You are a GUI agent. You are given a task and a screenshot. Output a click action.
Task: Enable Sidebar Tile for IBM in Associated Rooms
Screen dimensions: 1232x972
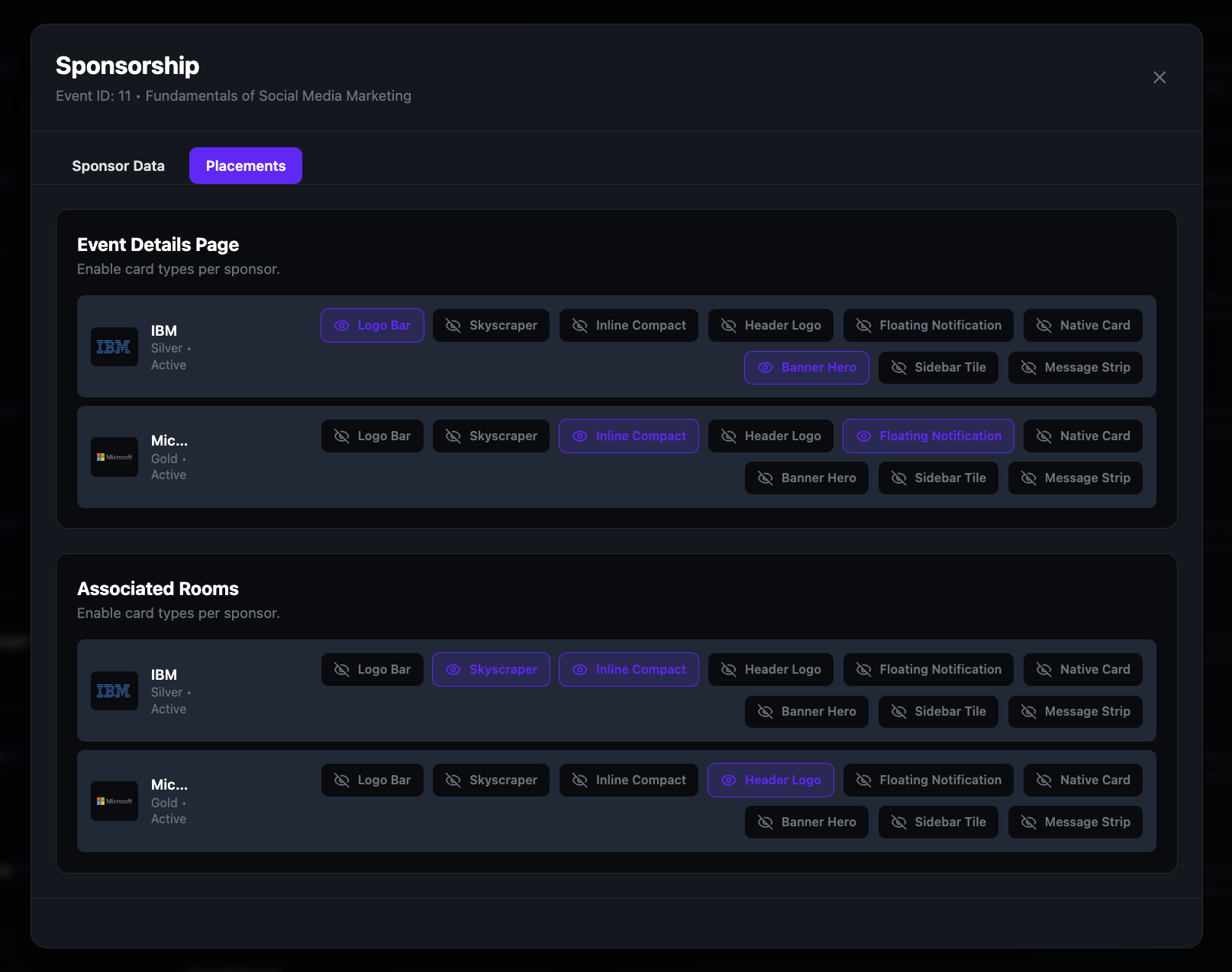point(938,712)
